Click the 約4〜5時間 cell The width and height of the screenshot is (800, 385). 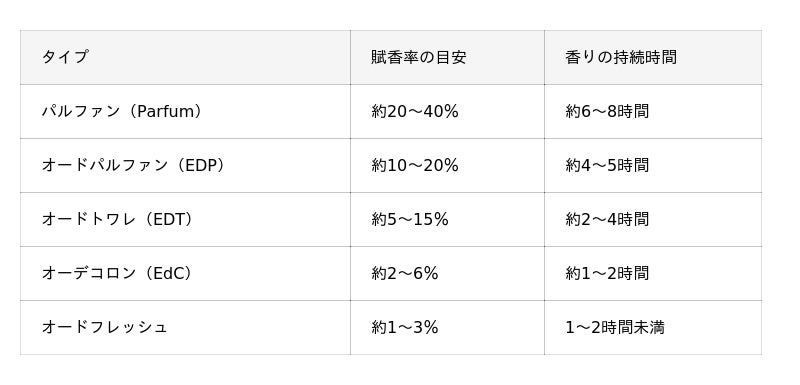point(653,166)
